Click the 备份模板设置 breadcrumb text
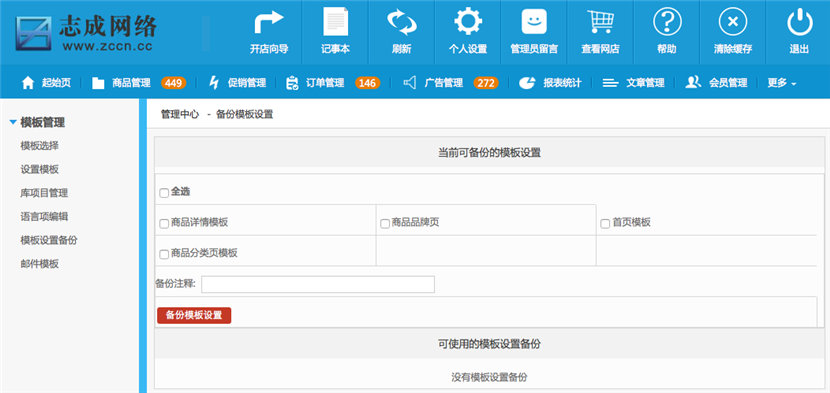This screenshot has width=830, height=393. [x=245, y=114]
